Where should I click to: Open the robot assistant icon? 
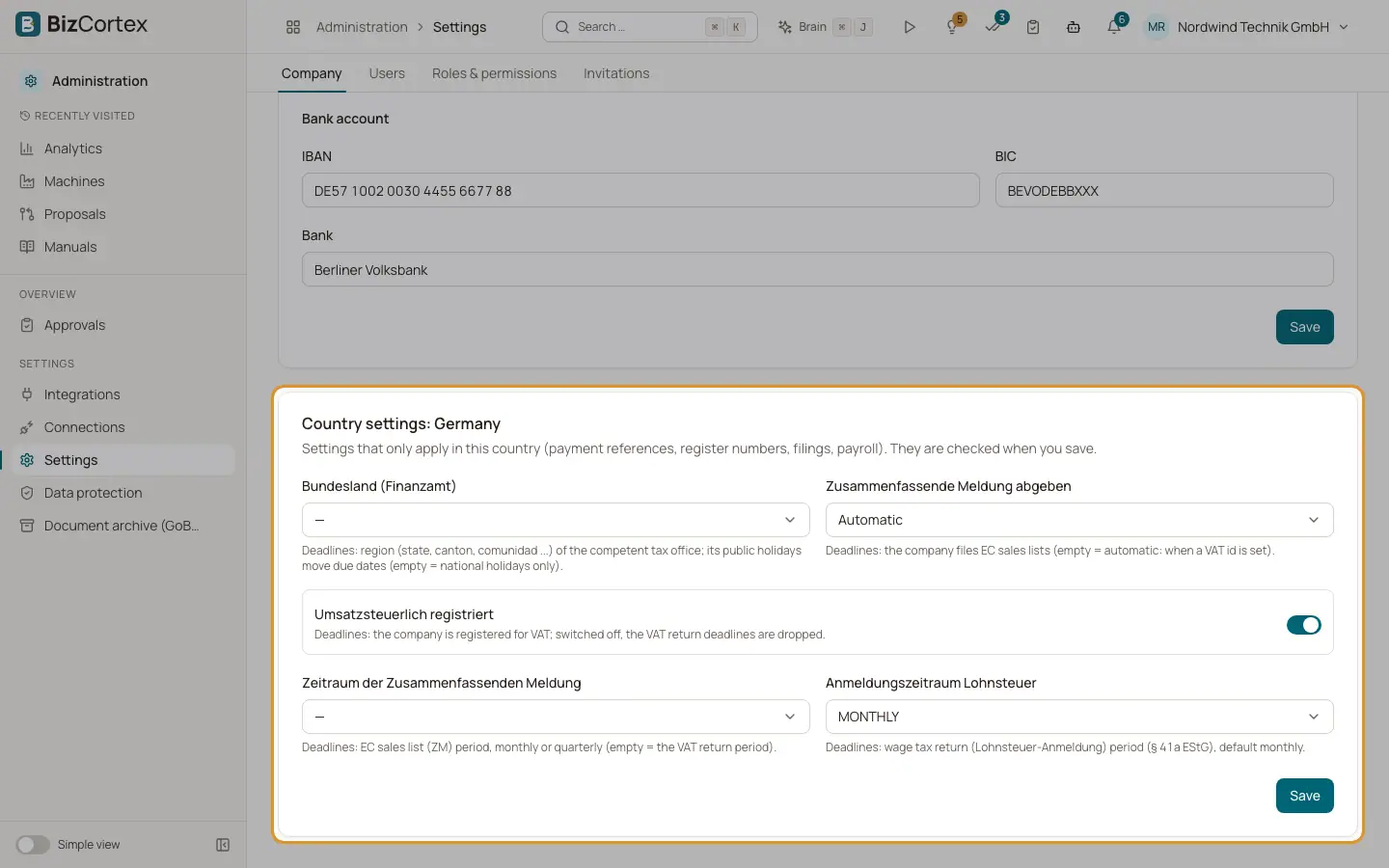click(x=1074, y=27)
